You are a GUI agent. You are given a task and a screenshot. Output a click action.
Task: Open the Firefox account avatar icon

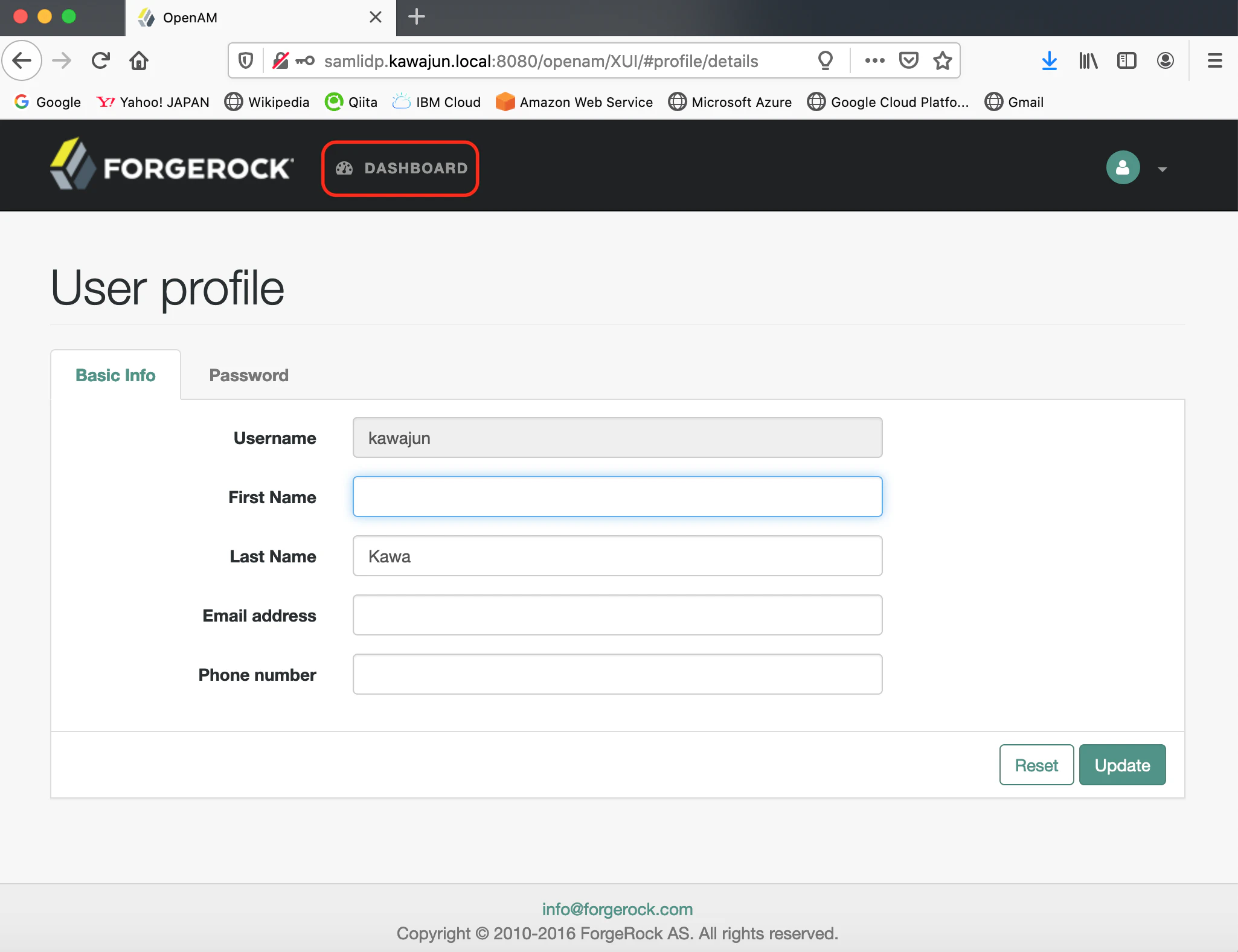tap(1166, 60)
